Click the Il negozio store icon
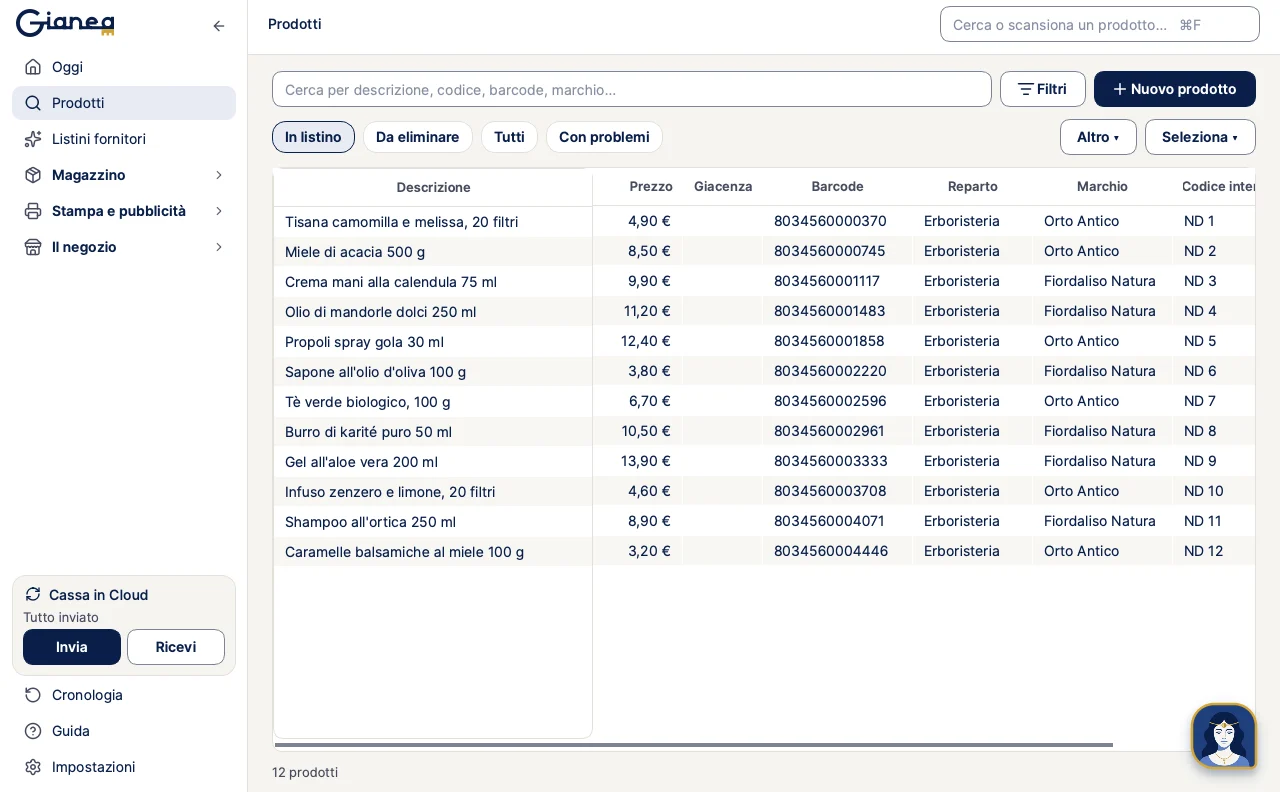The height and width of the screenshot is (792, 1280). click(33, 247)
